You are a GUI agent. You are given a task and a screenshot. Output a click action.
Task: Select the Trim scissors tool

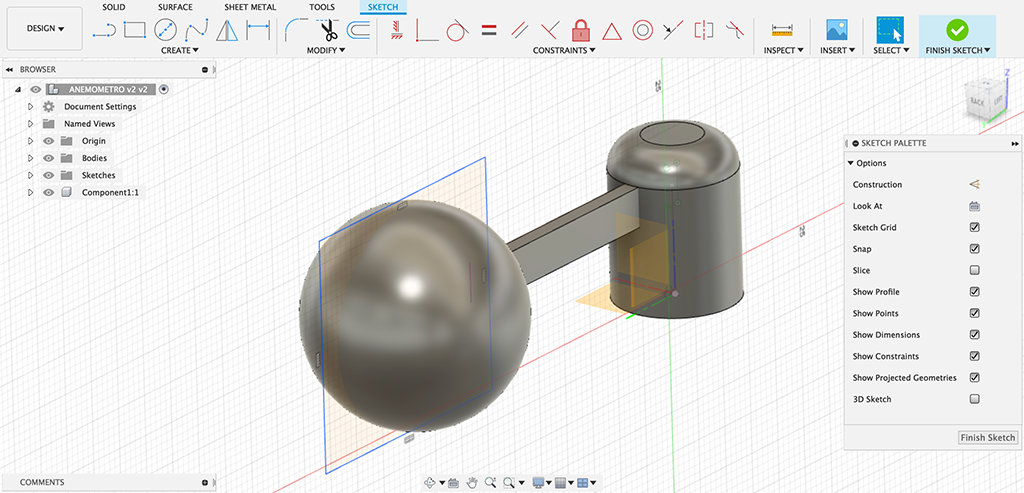327,29
